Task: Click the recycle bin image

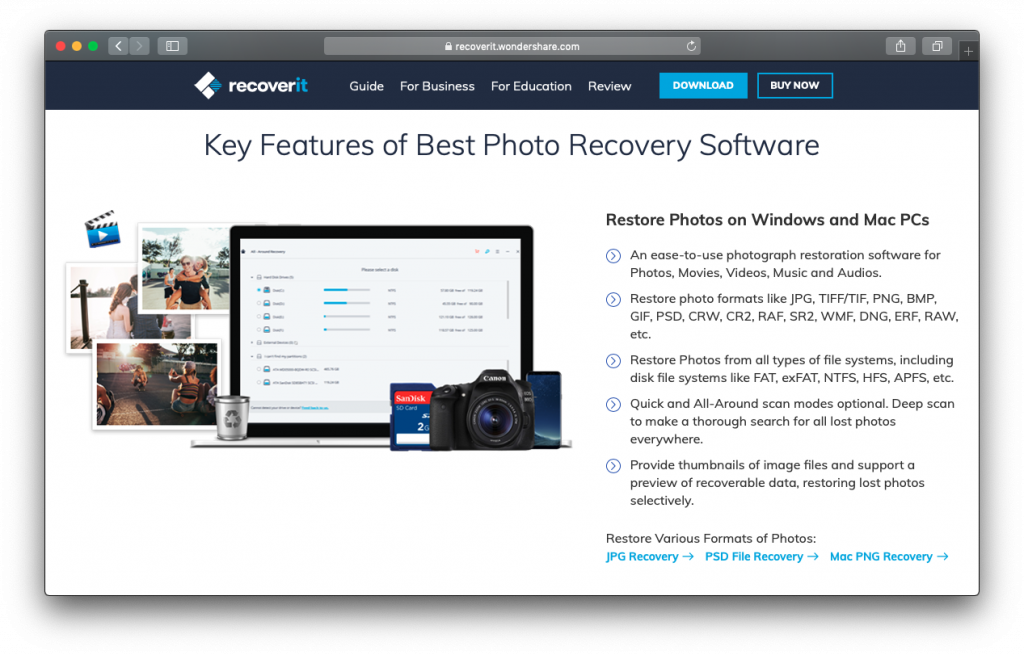Action: click(x=232, y=417)
